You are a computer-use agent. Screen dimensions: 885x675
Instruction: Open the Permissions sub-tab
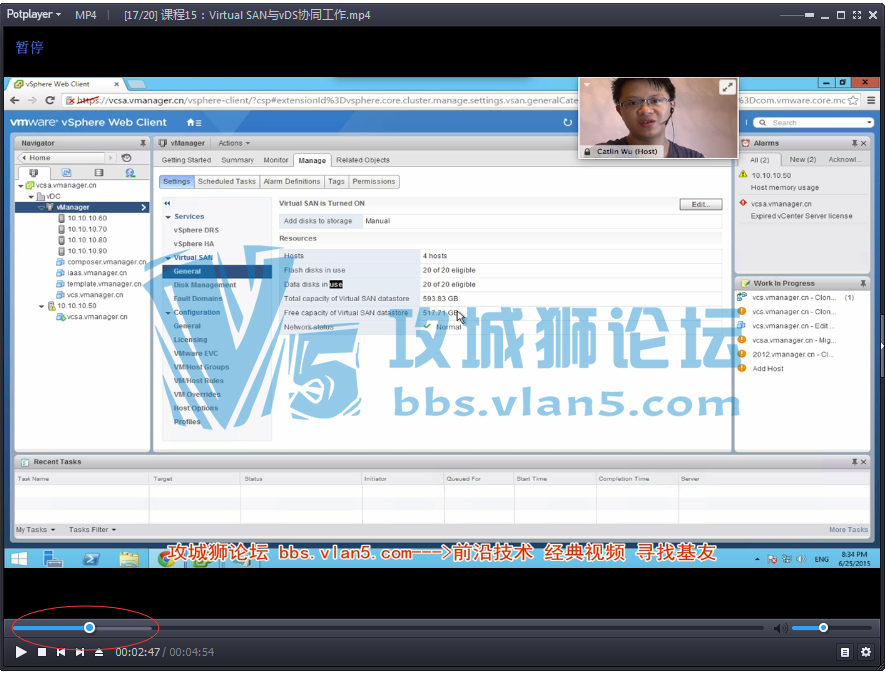tap(374, 181)
